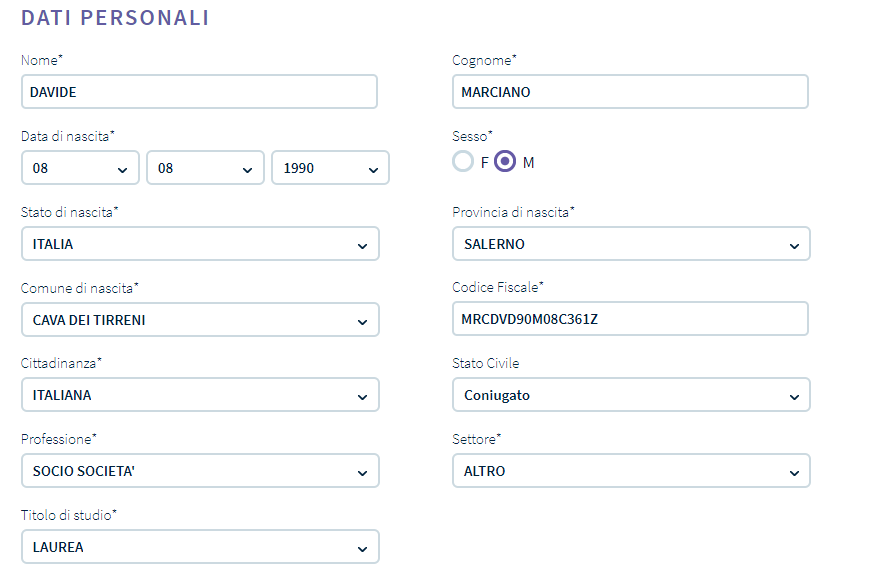Expand the Professione dropdown

coord(200,471)
